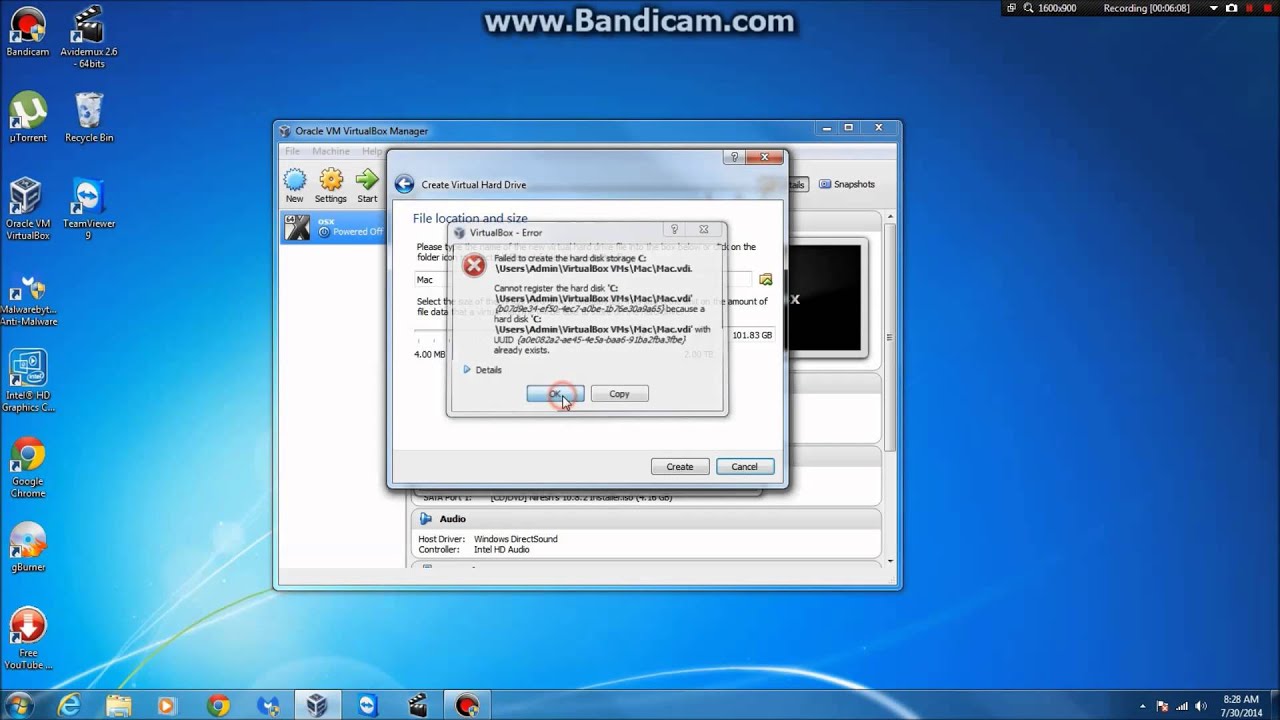The width and height of the screenshot is (1280, 720).
Task: Click the Bandicam magnifier icon beside 1600x900
Action: click(1027, 8)
